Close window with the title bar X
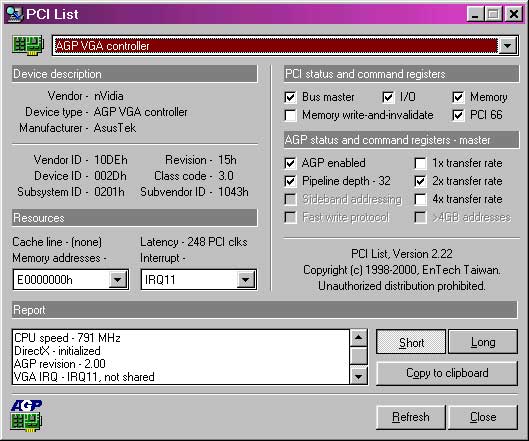This screenshot has width=529, height=441. click(514, 14)
